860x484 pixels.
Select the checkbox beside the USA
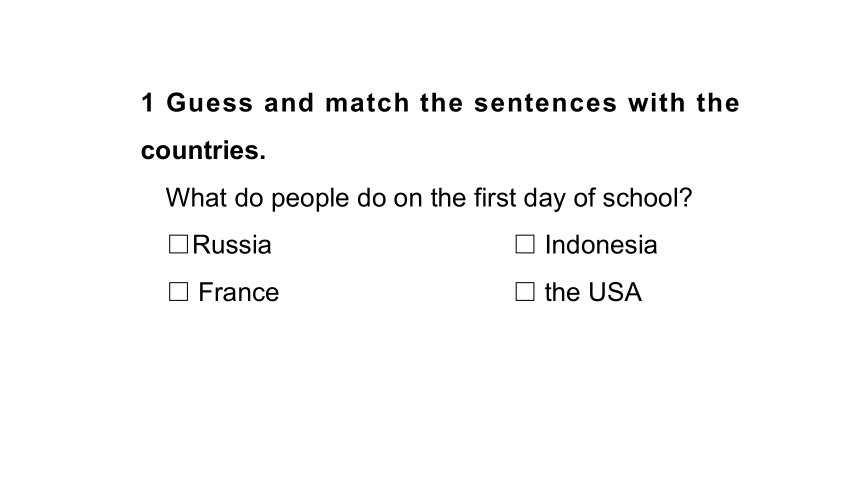point(525,291)
